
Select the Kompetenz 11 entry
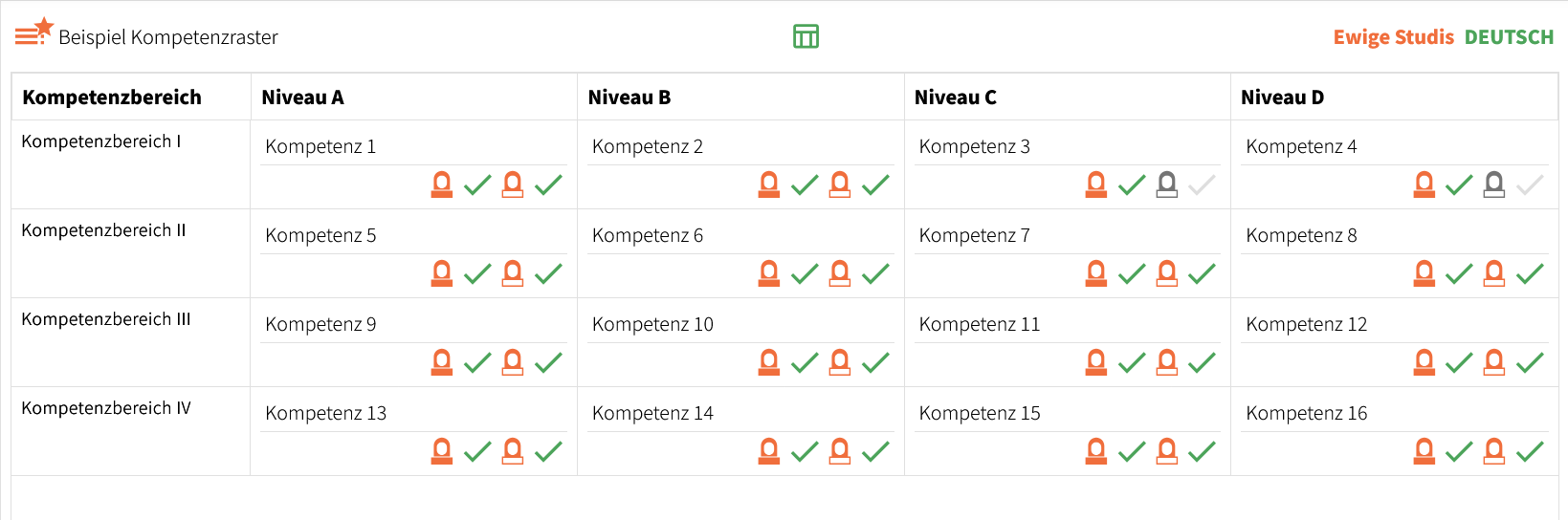pos(979,324)
